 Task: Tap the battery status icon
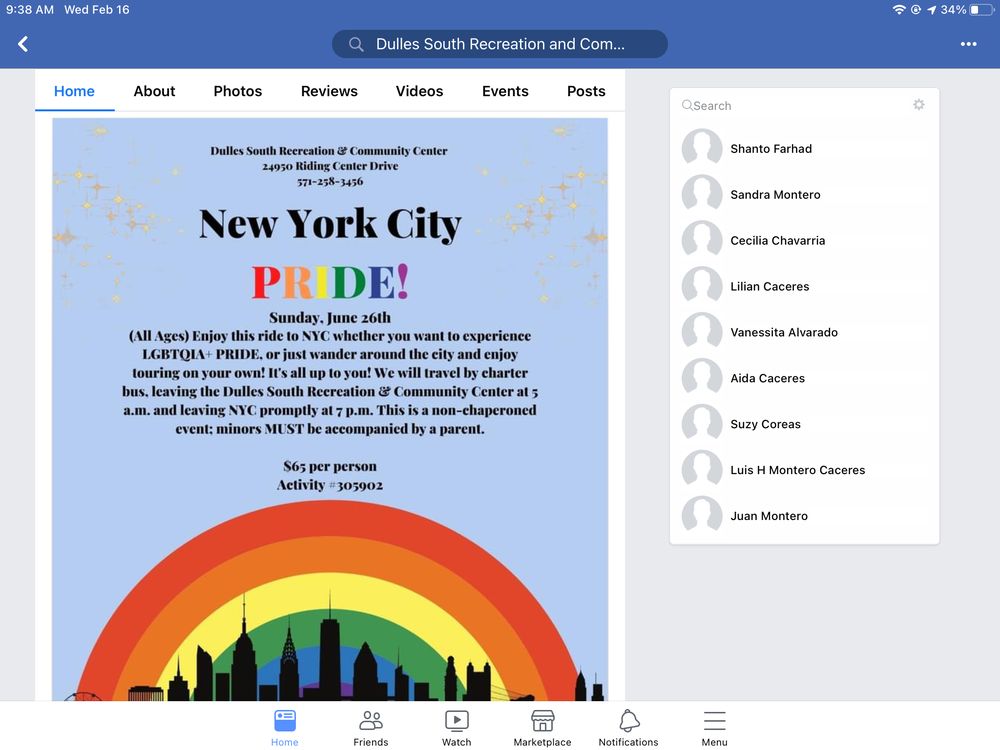[x=982, y=10]
